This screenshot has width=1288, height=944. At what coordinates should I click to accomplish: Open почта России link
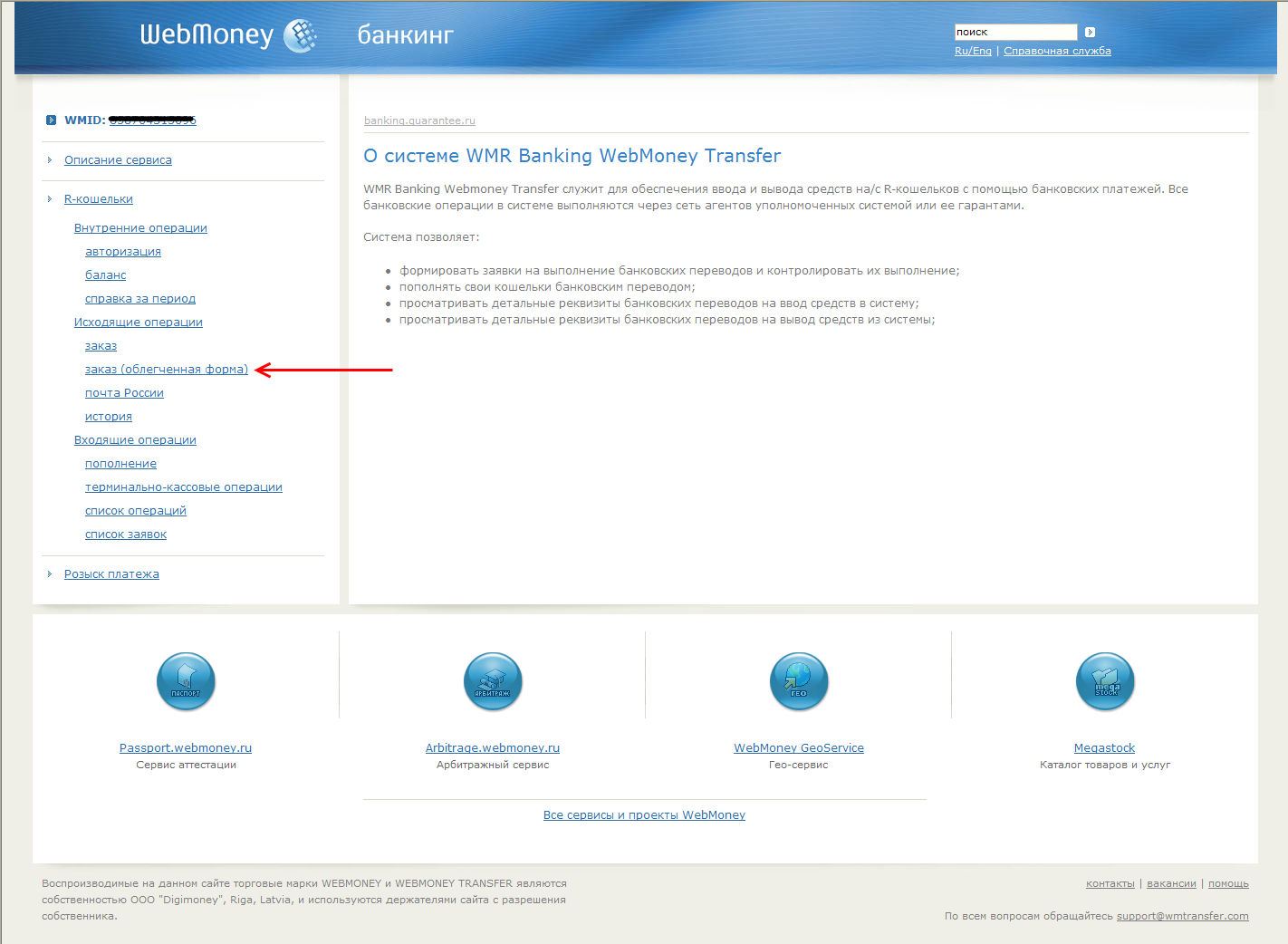(x=124, y=393)
